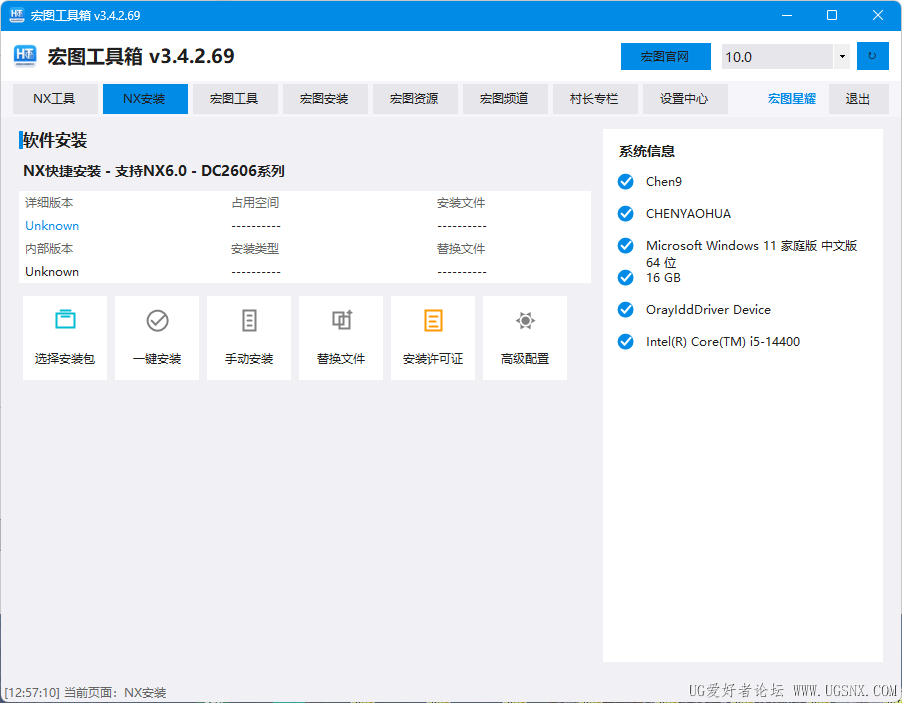Click the NX快捷安装 subtitle text
The width and height of the screenshot is (902, 703).
point(154,171)
